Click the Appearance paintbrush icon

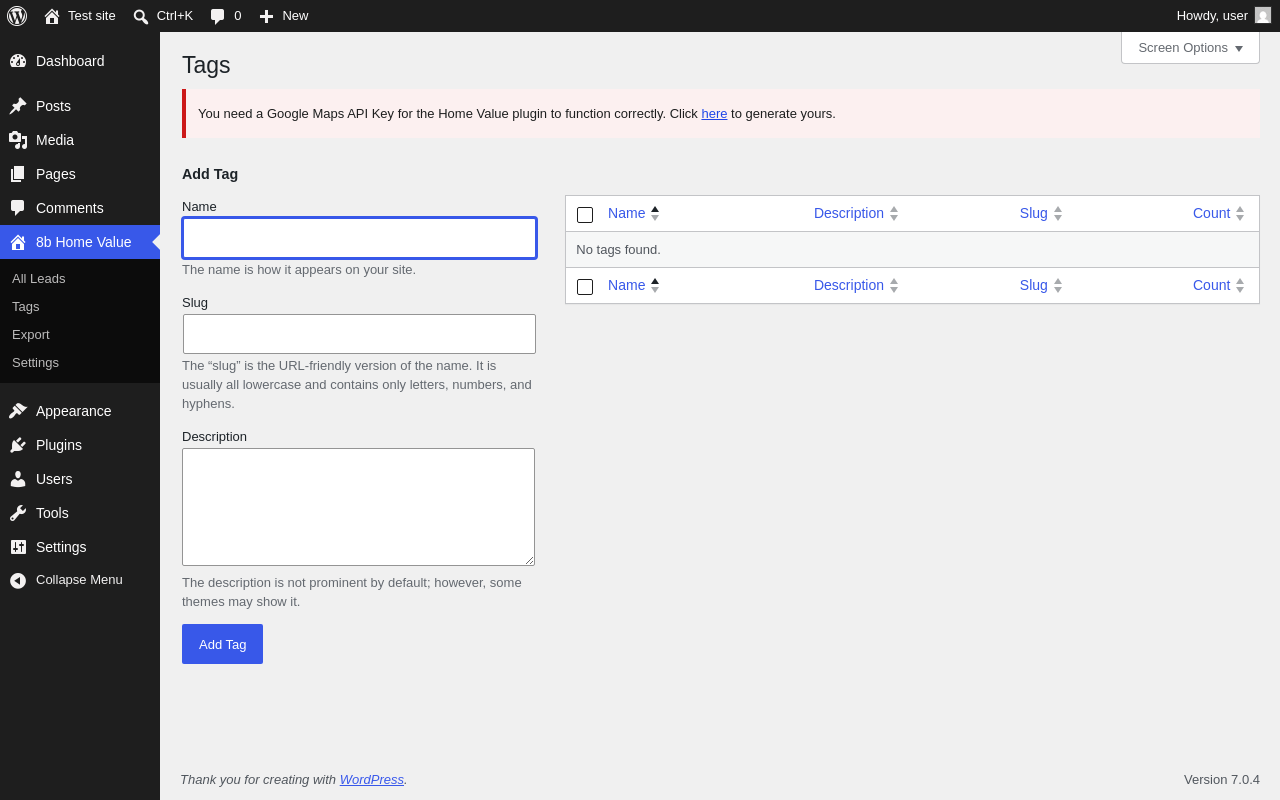pos(18,411)
